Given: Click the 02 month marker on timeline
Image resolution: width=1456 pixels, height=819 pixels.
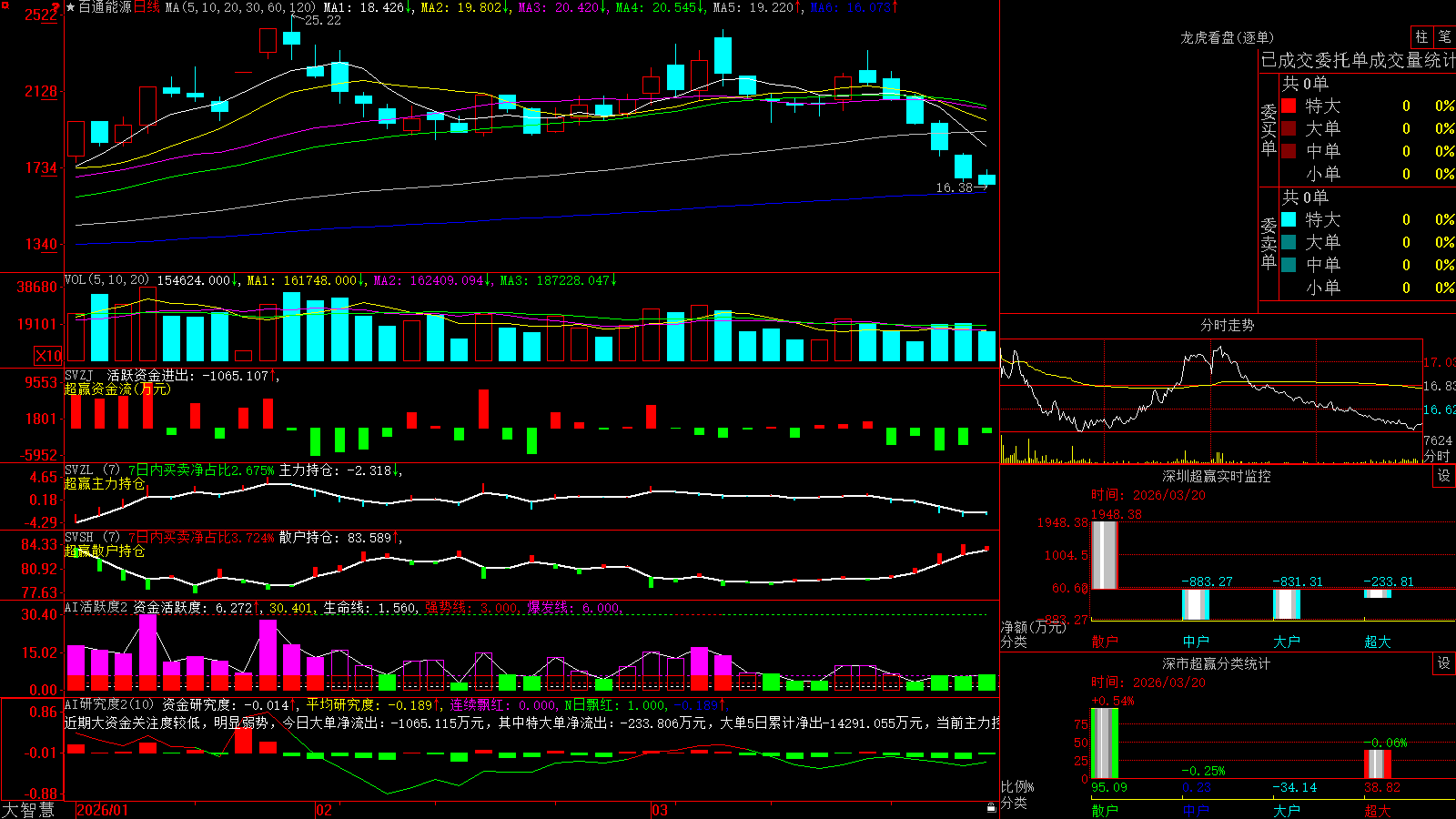Looking at the screenshot, I should [x=323, y=810].
